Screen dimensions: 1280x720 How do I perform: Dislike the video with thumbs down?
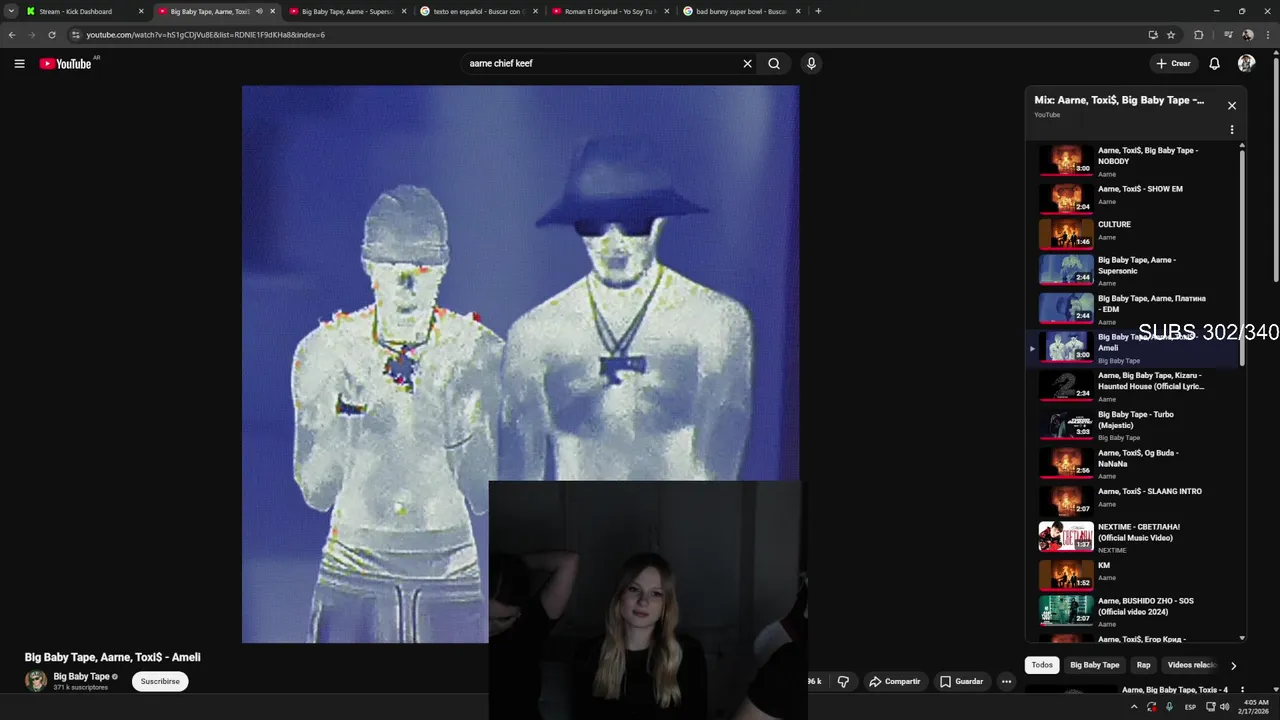[843, 682]
